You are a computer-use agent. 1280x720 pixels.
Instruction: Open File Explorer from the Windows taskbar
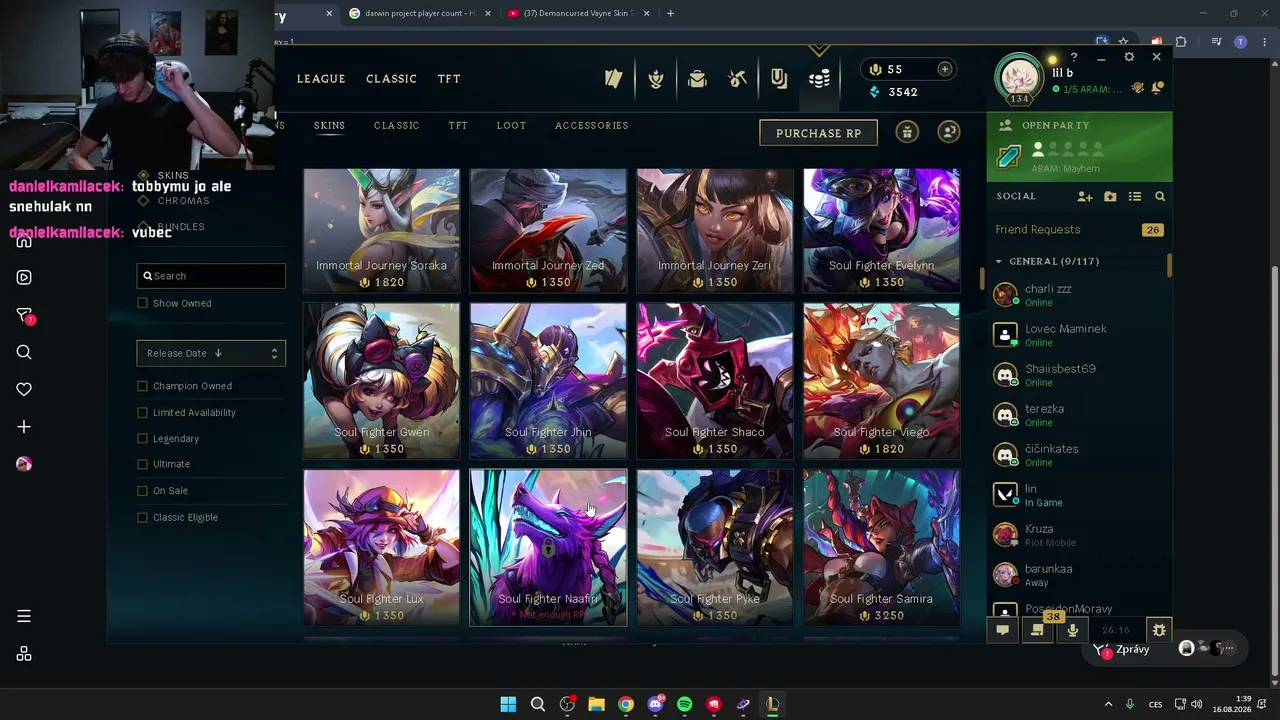coord(596,704)
